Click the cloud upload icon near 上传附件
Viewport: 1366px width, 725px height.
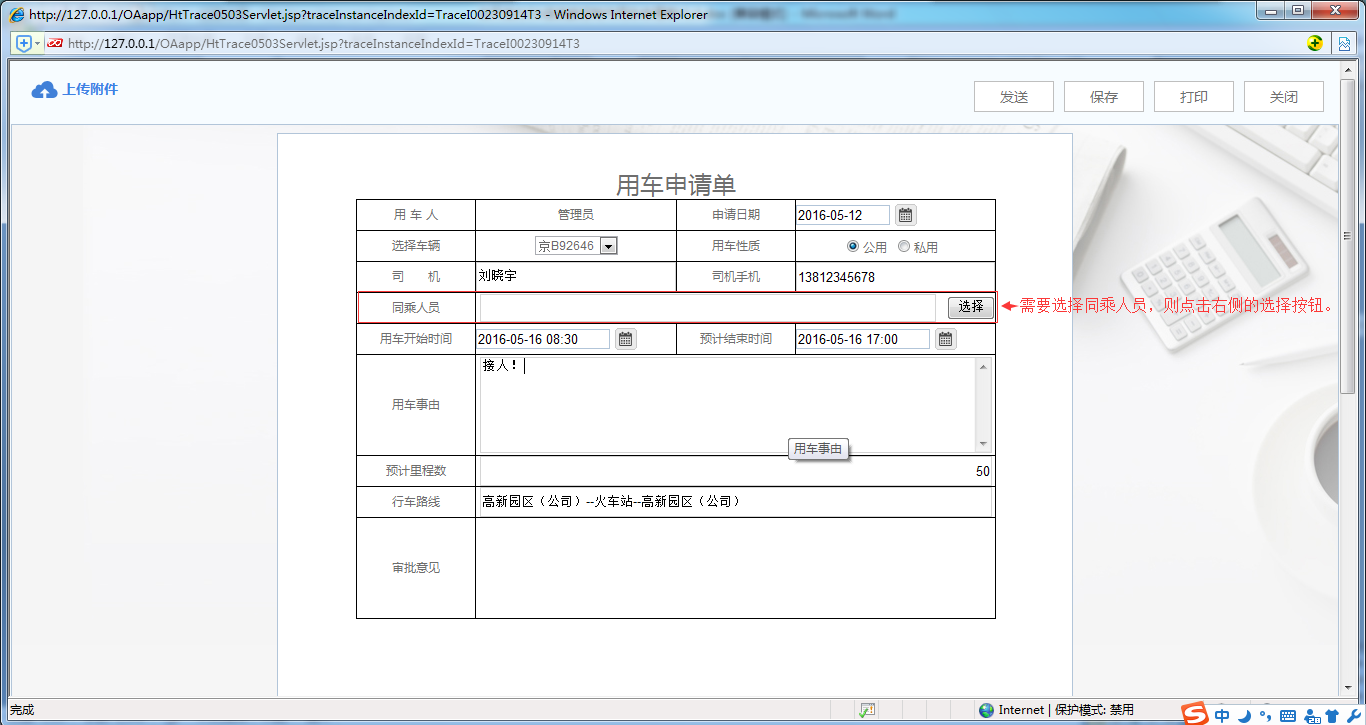(x=43, y=89)
